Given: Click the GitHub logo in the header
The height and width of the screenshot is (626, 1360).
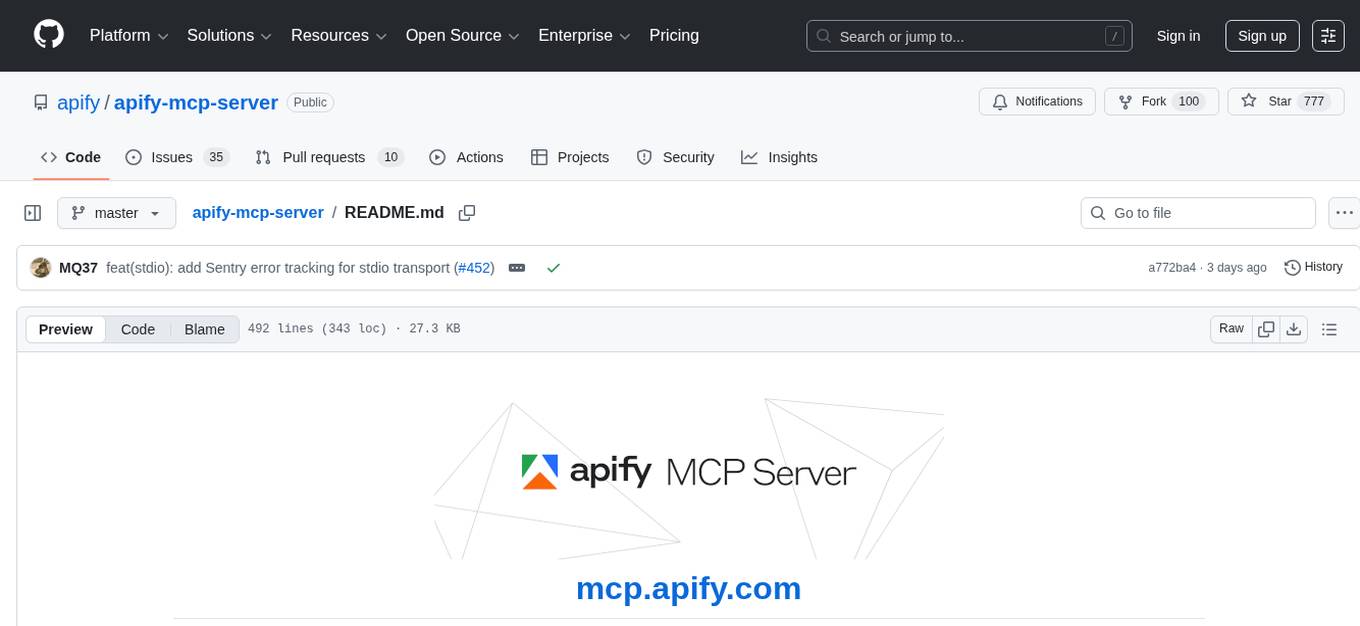Looking at the screenshot, I should (x=48, y=35).
